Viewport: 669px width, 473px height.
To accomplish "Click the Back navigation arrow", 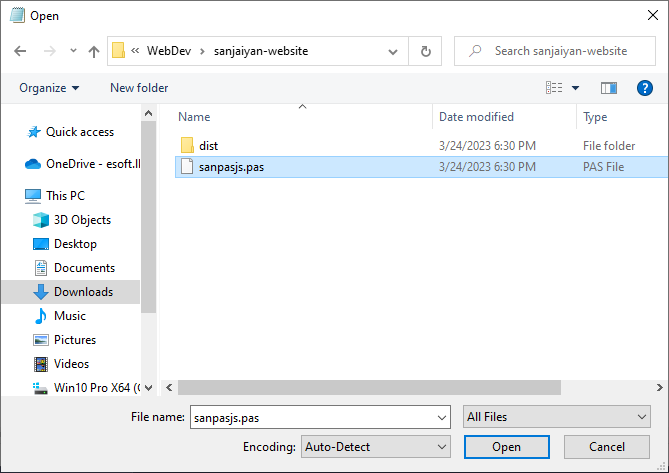I will click(x=20, y=51).
